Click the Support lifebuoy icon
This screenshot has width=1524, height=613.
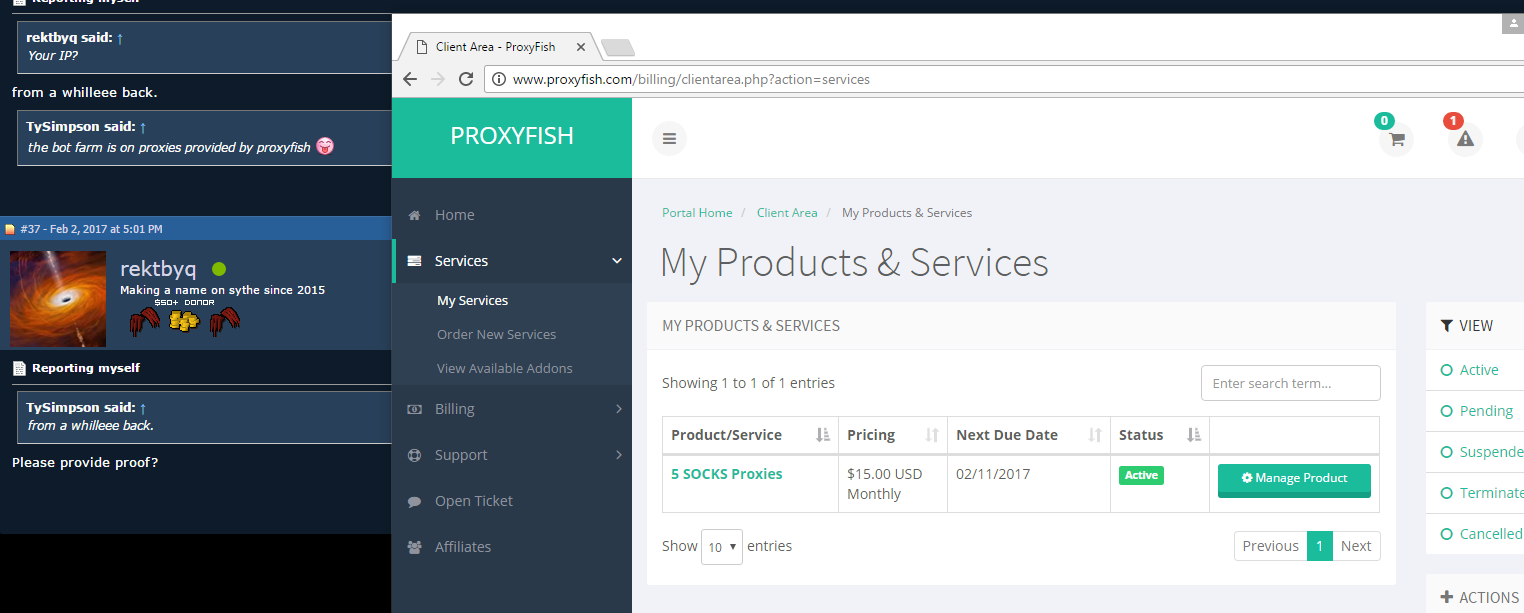click(x=415, y=455)
